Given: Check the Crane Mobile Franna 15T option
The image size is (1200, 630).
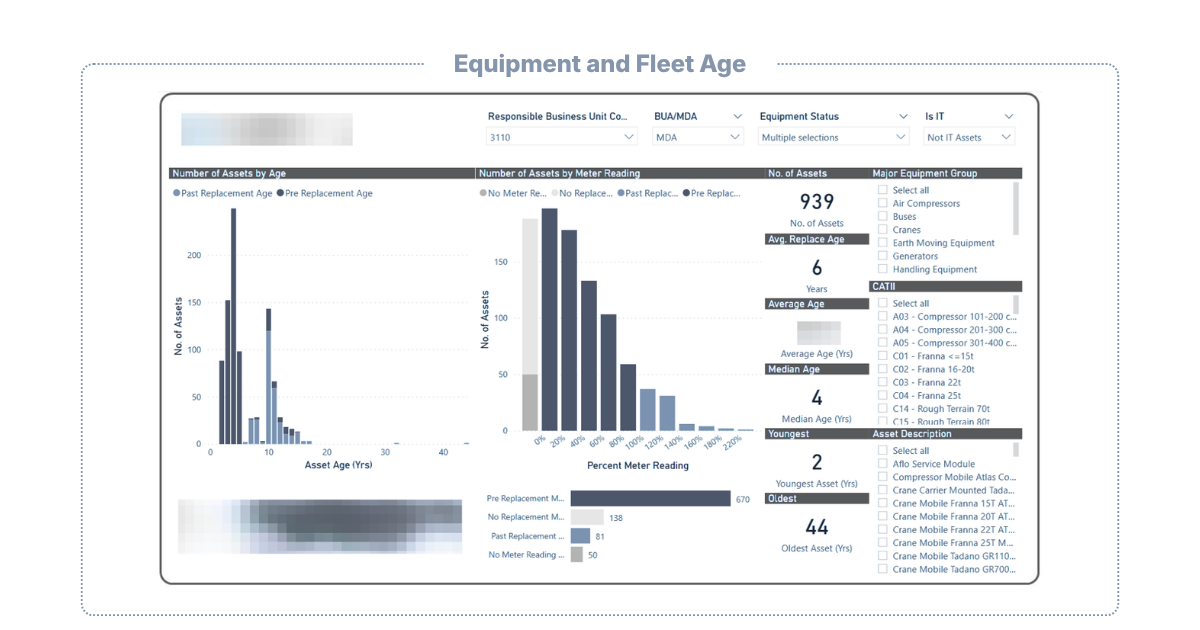Looking at the screenshot, I should (883, 503).
